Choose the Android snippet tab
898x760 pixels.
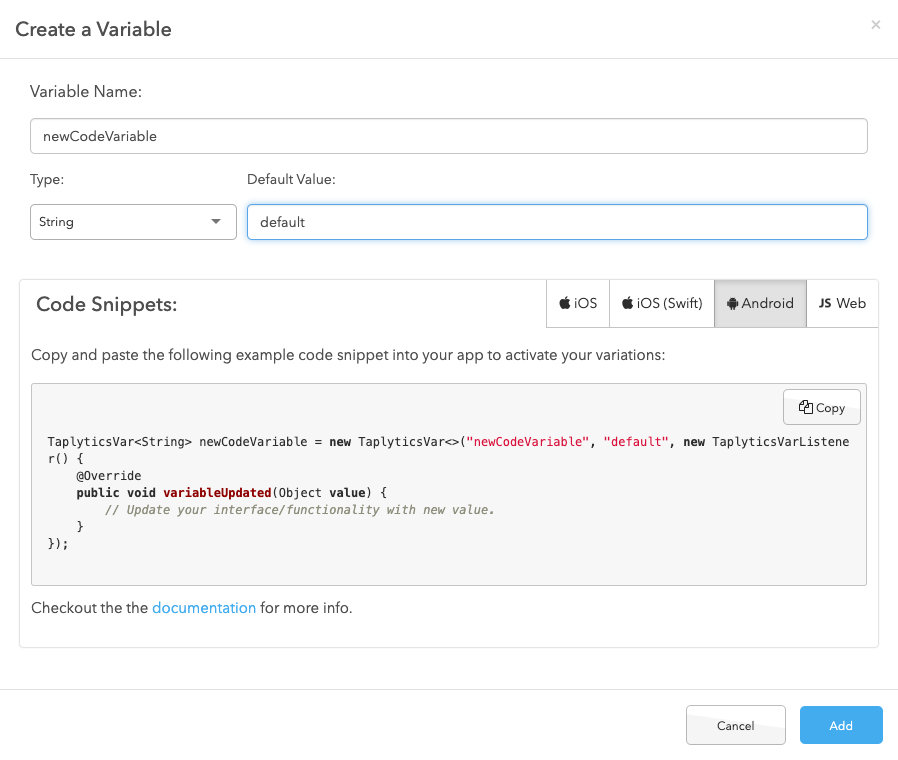tap(760, 304)
